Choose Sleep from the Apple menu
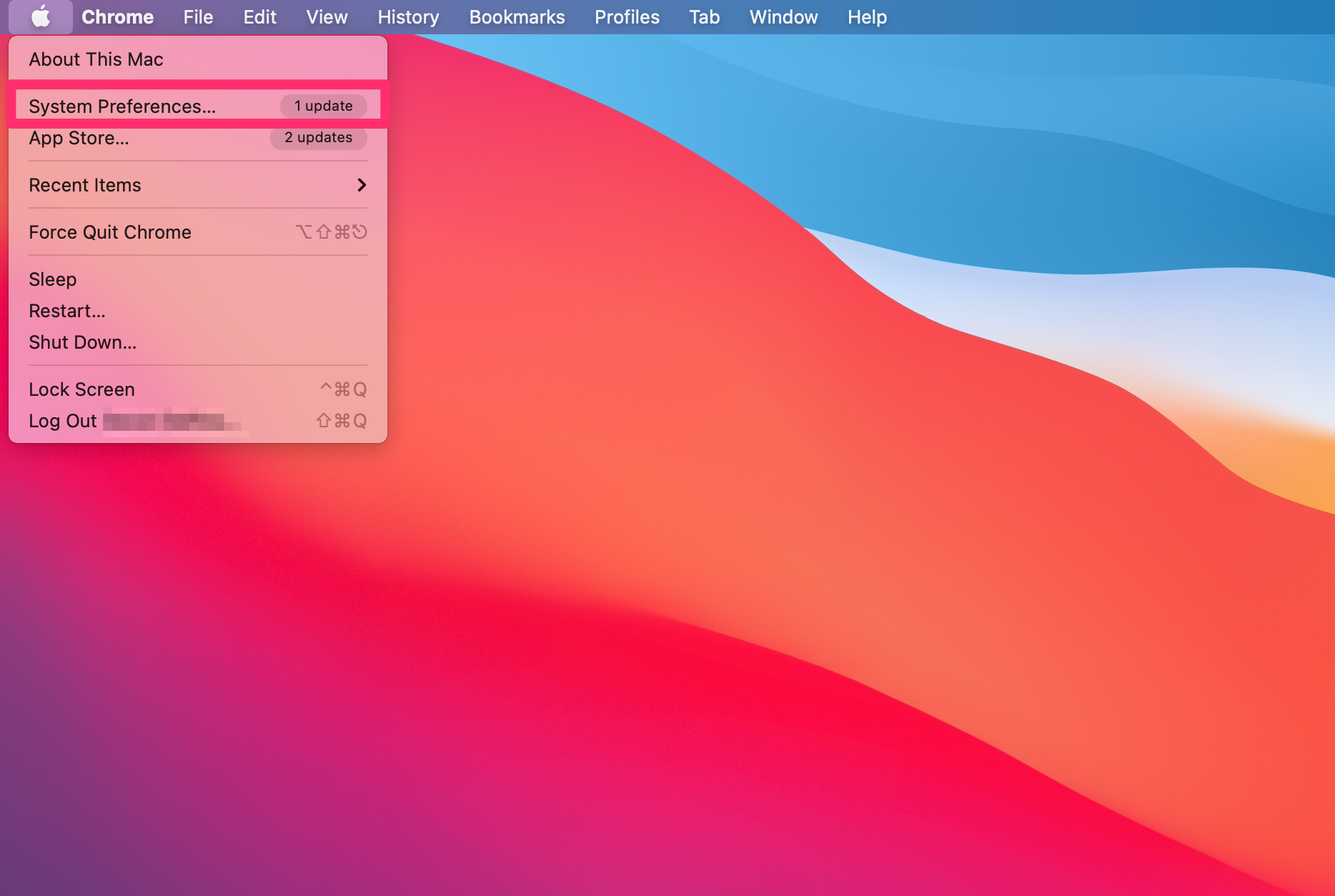The width and height of the screenshot is (1335, 896). 198,279
